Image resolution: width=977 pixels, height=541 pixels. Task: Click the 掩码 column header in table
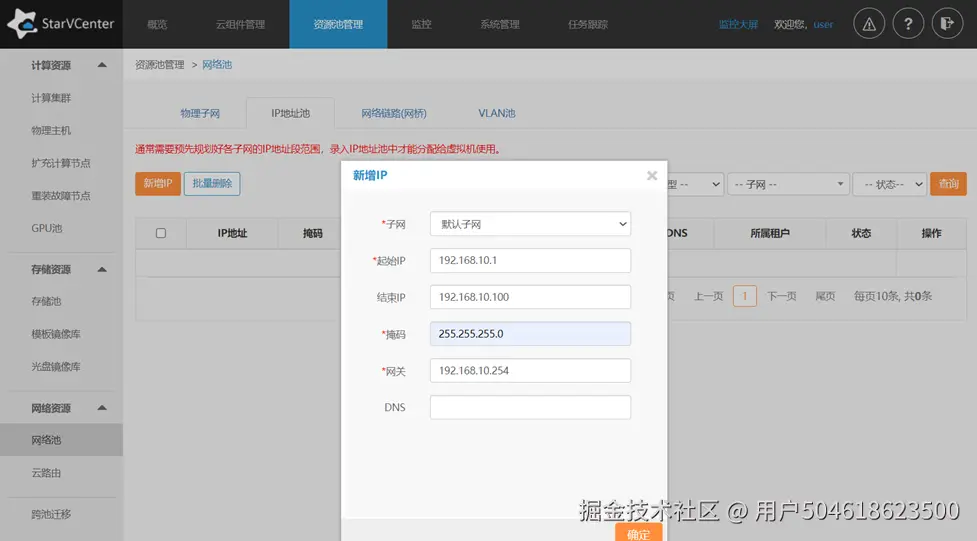pos(313,233)
